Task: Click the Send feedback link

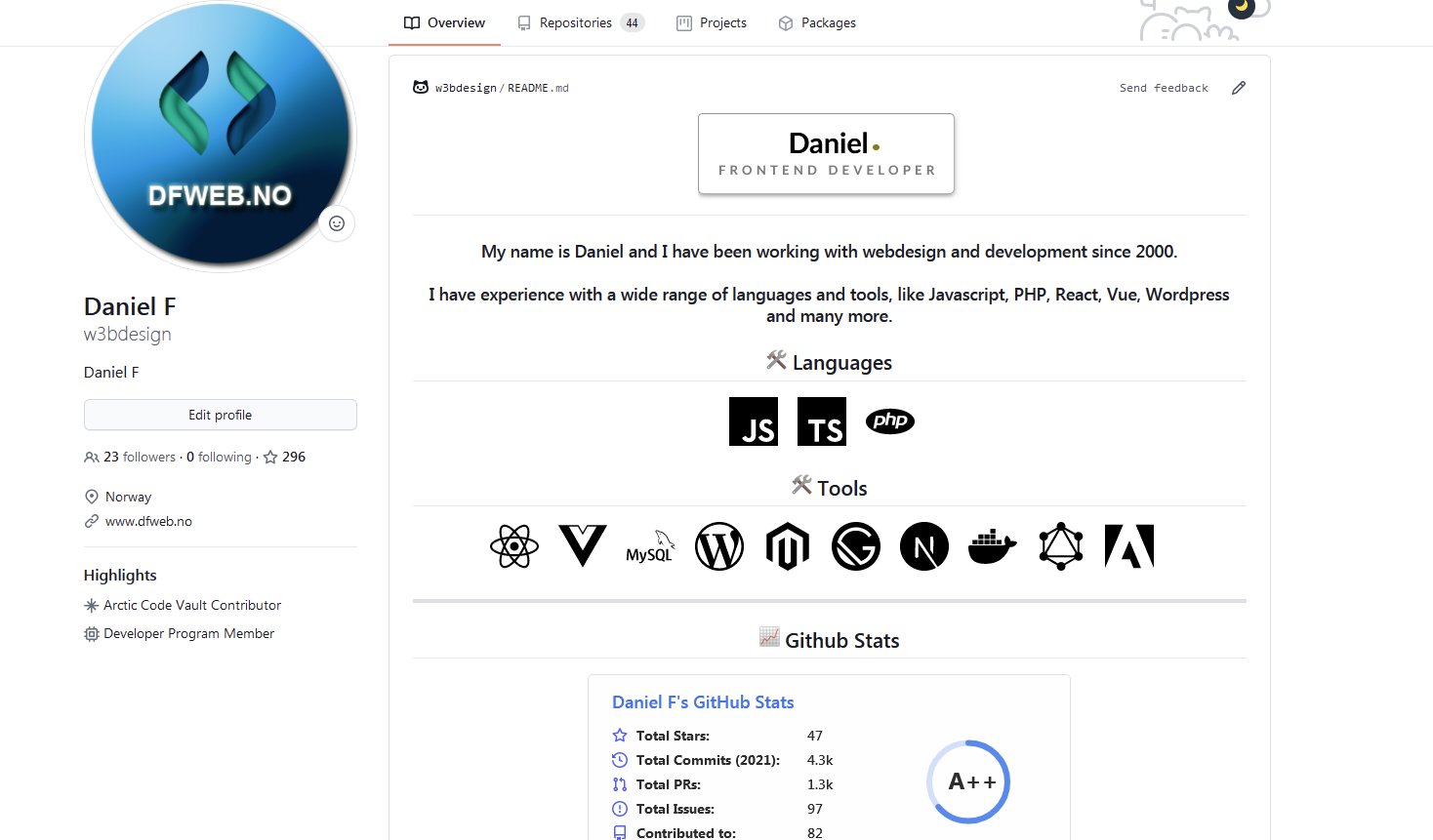Action: click(x=1164, y=88)
